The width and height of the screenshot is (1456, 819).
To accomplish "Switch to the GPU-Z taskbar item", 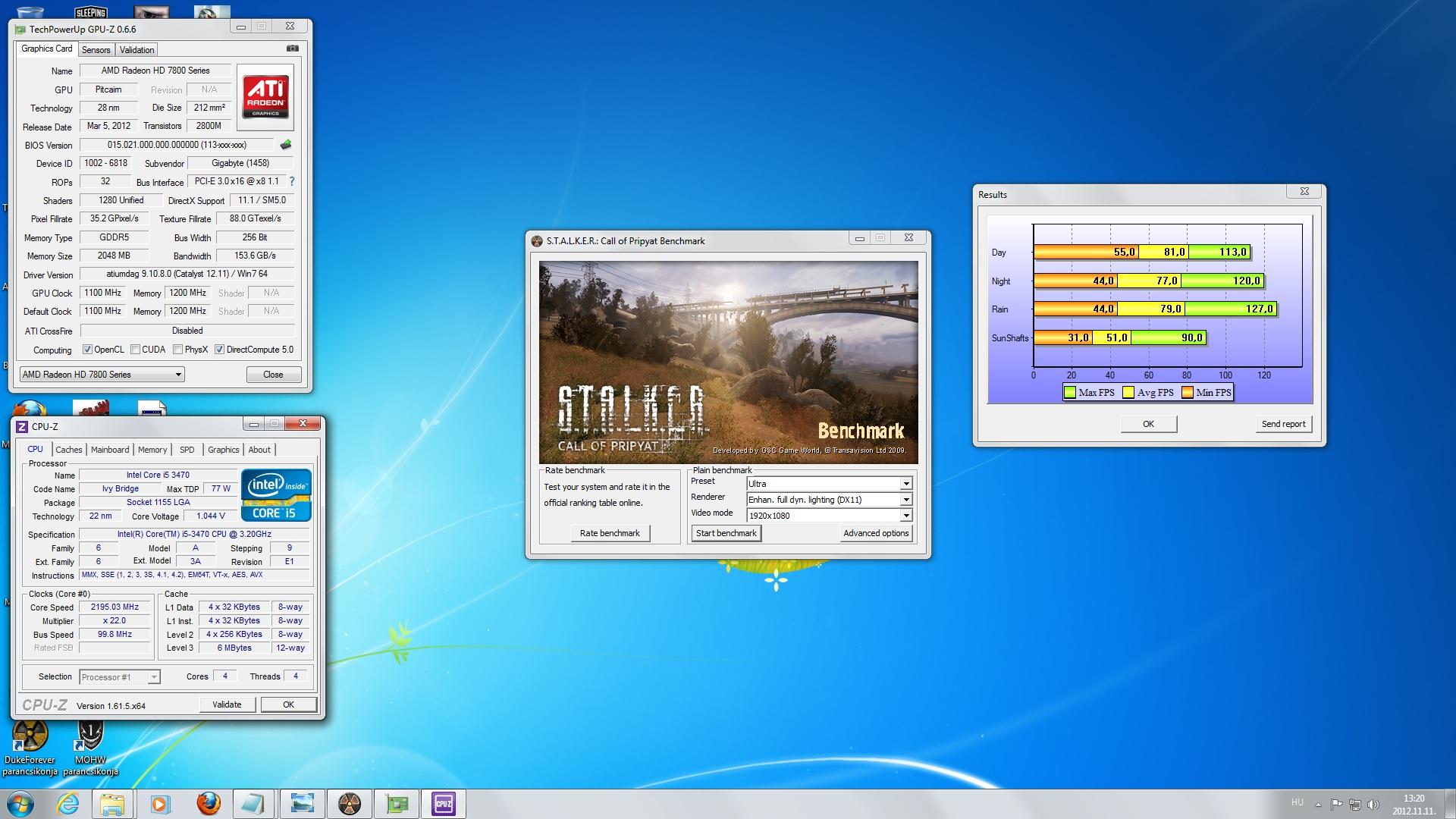I will tap(397, 804).
